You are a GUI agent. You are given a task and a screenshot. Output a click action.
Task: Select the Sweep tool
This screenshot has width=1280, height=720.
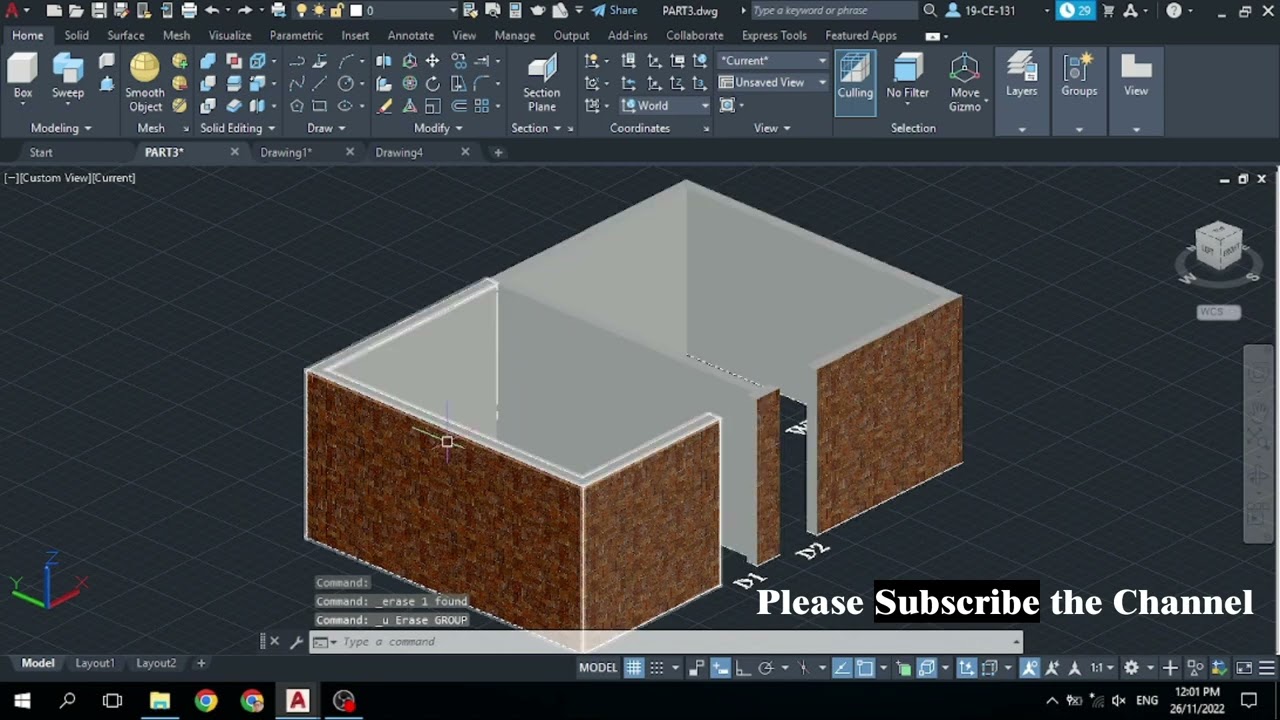pos(68,77)
